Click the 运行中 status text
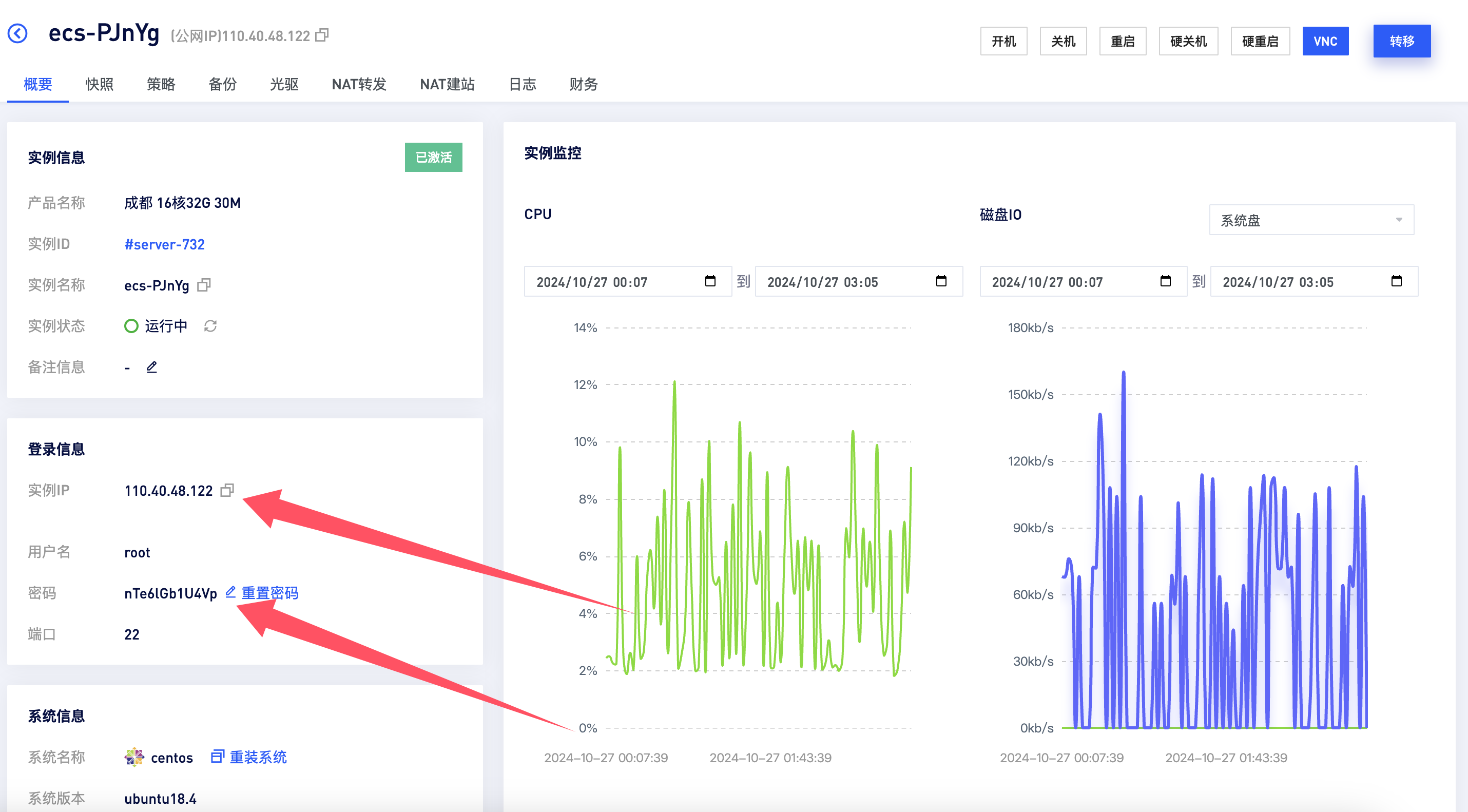 [x=166, y=326]
